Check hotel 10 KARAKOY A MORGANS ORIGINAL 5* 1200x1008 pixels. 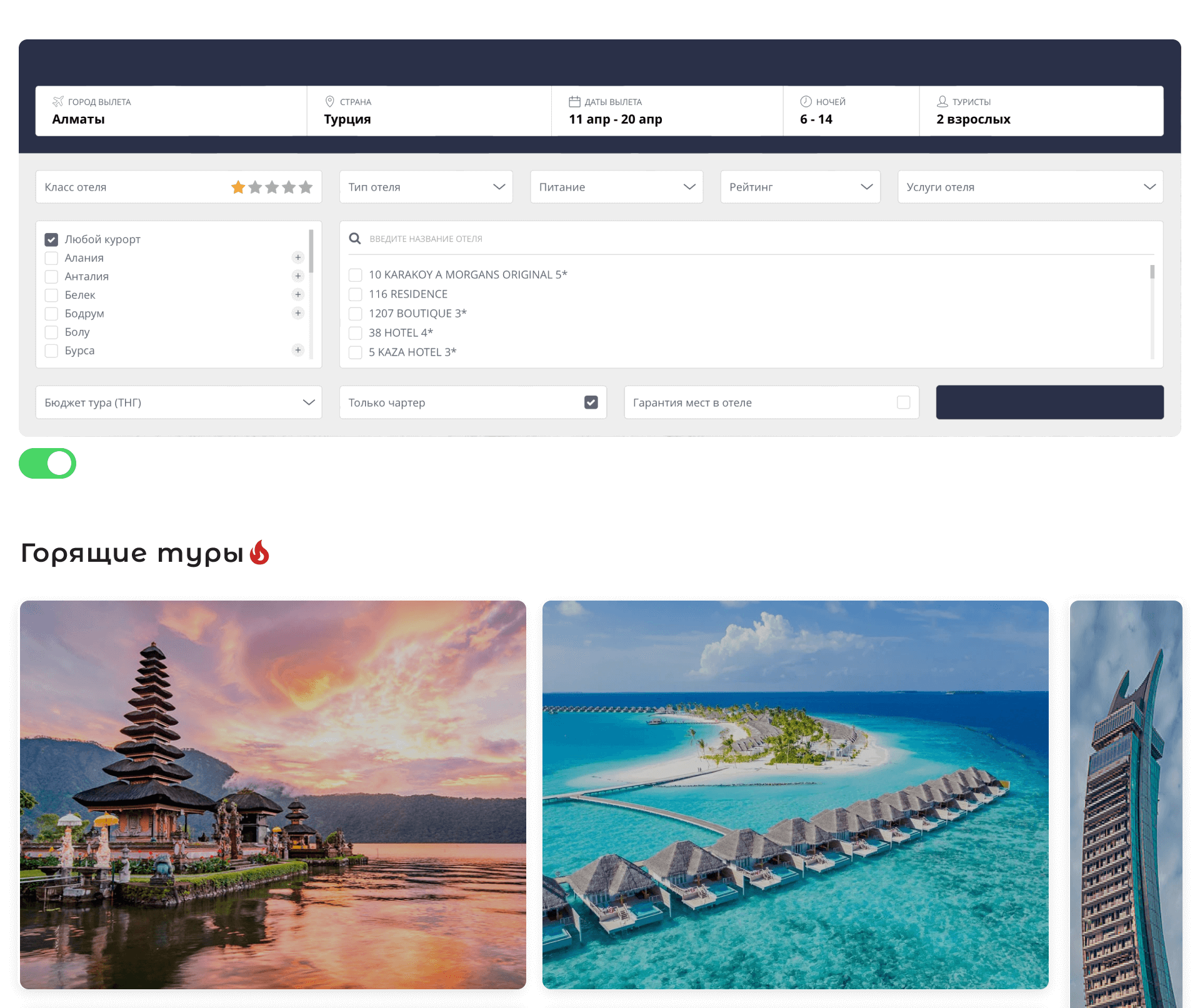click(356, 275)
